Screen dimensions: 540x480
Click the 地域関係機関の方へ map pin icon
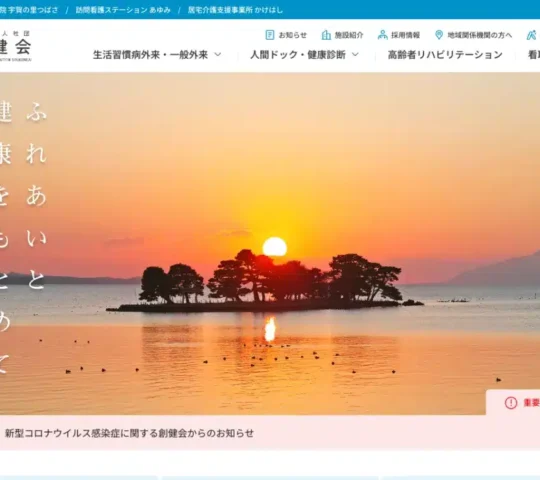click(439, 35)
